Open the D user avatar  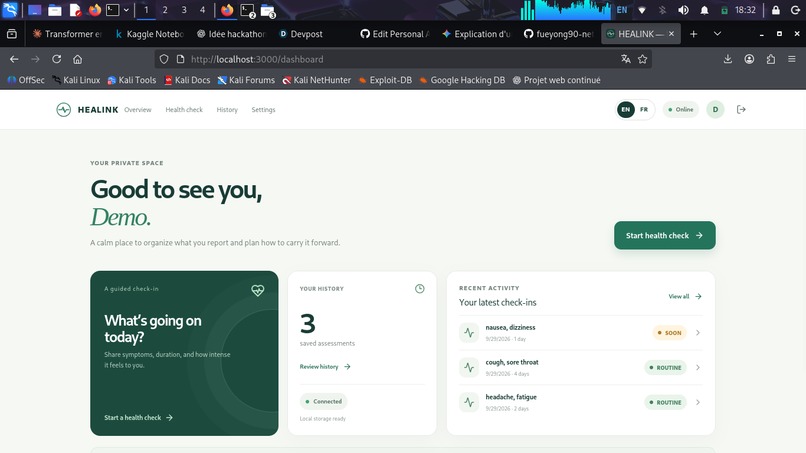coord(715,110)
